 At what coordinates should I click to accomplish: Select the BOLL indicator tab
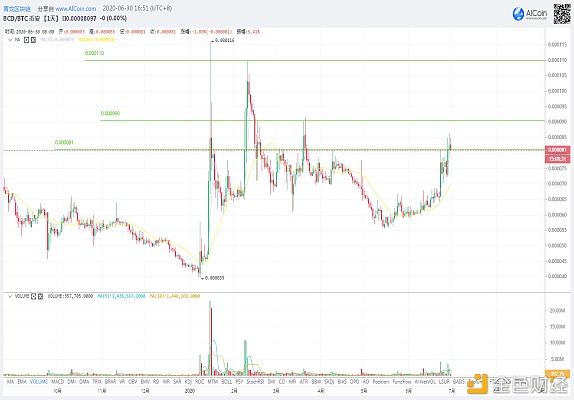[227, 382]
